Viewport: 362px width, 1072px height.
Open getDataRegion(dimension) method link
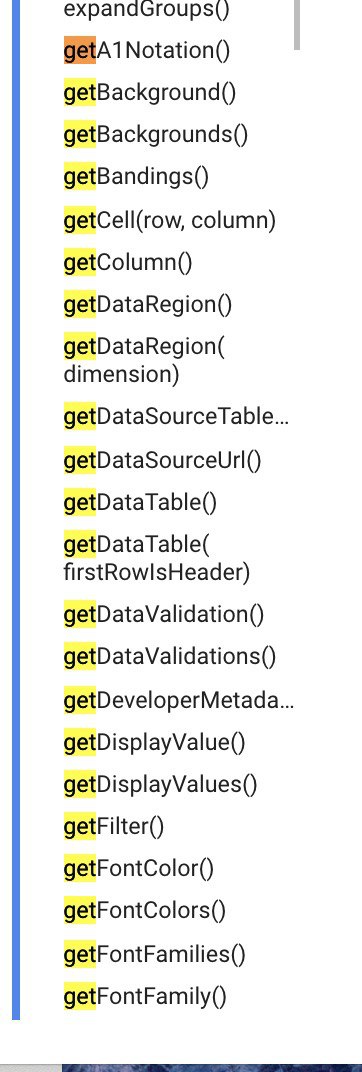coord(144,360)
